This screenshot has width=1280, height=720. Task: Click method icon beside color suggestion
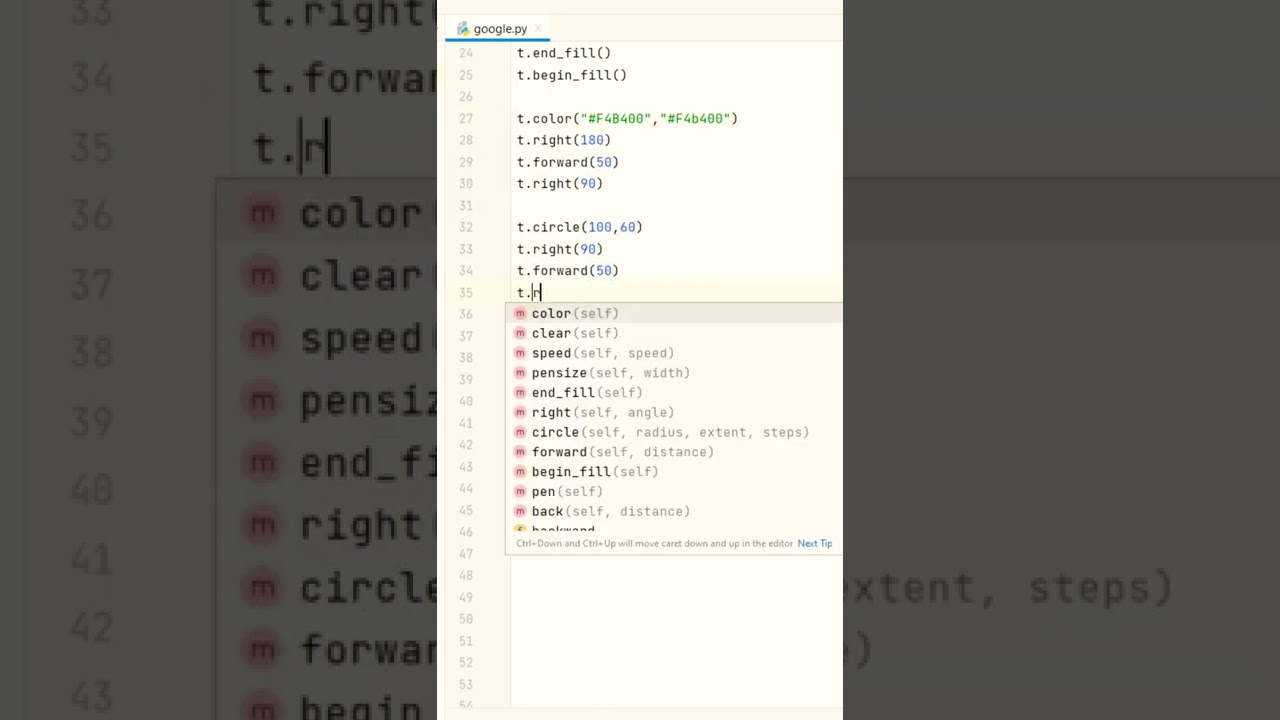[520, 314]
